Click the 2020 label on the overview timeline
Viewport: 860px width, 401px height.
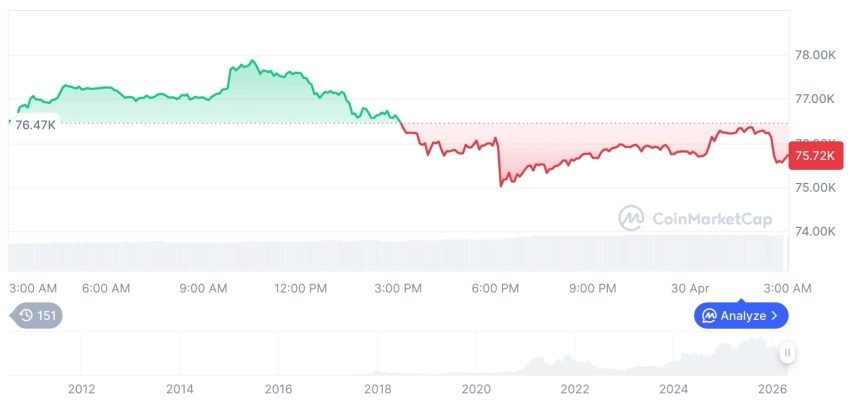tap(477, 389)
